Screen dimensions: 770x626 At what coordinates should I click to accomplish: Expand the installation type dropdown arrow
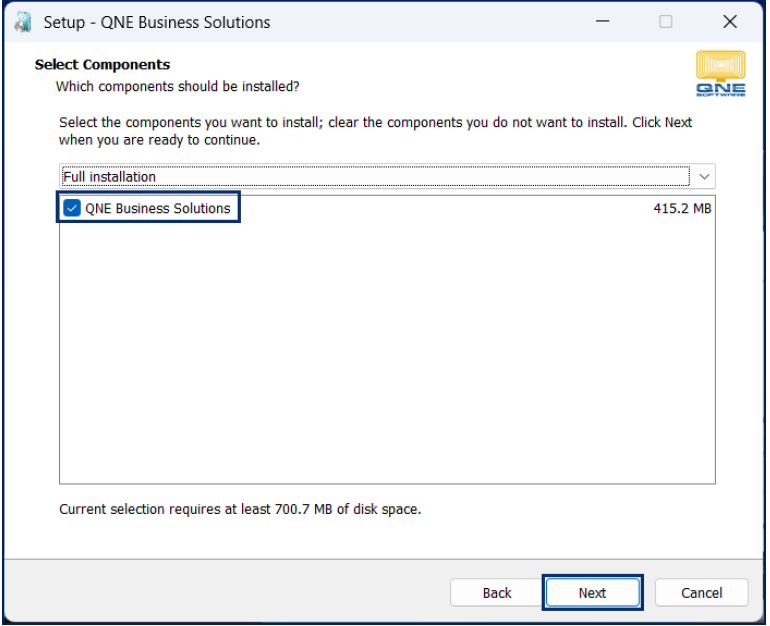(x=704, y=176)
